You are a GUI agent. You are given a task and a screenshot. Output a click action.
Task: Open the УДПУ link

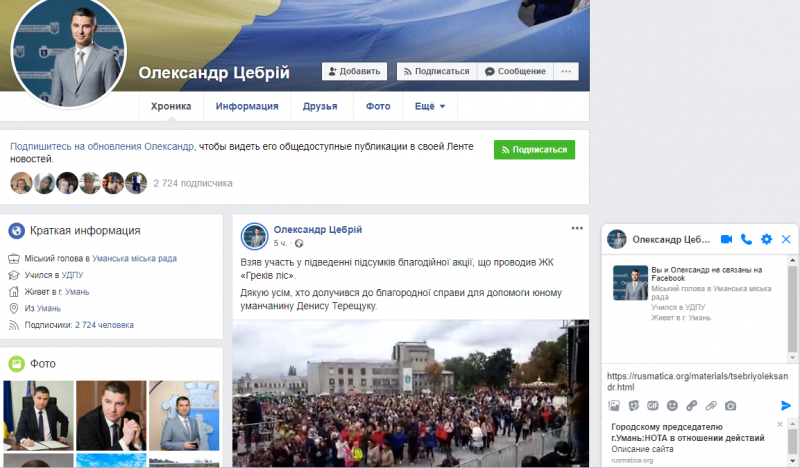pyautogui.click(x=72, y=275)
